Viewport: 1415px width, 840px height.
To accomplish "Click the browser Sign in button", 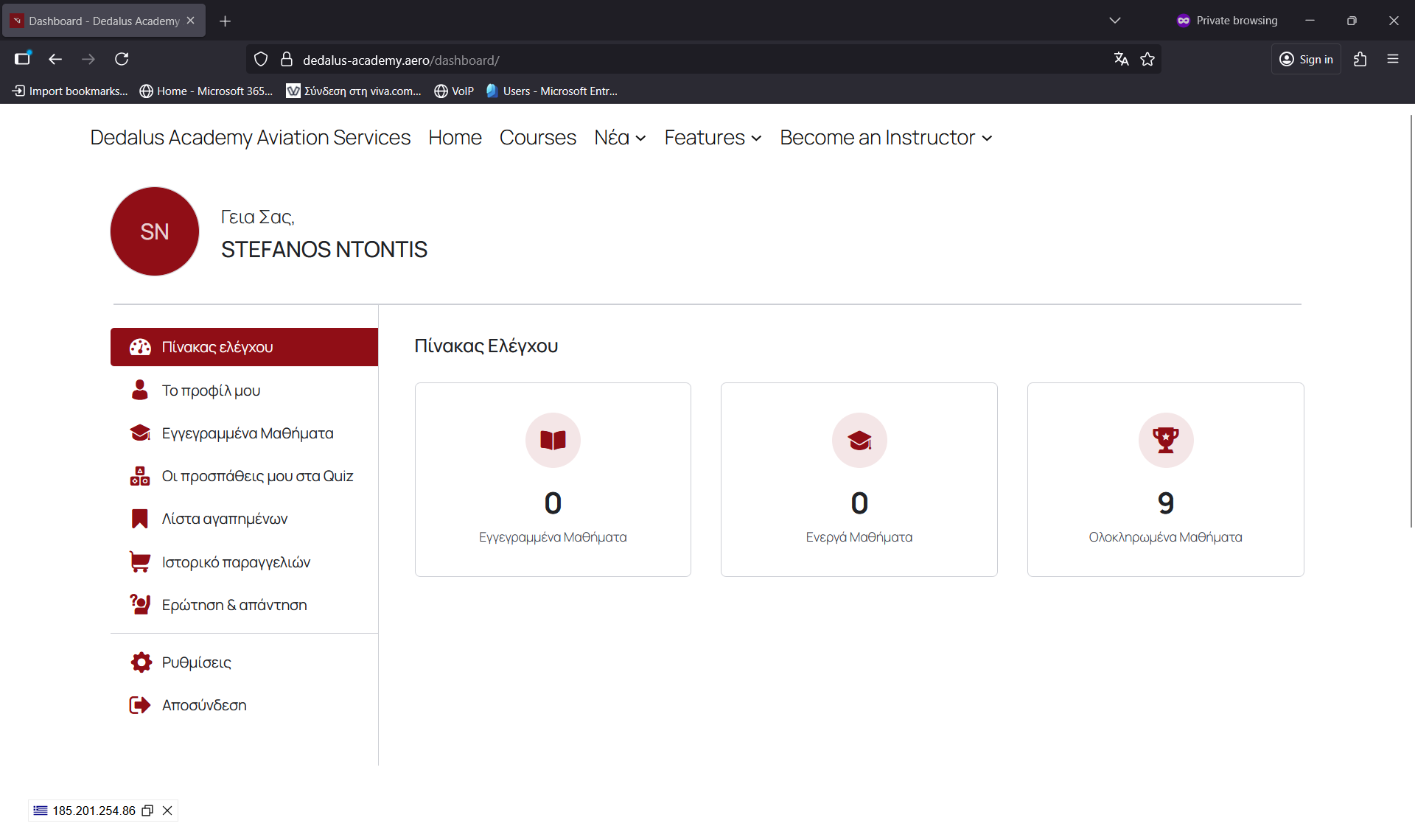I will (1306, 60).
